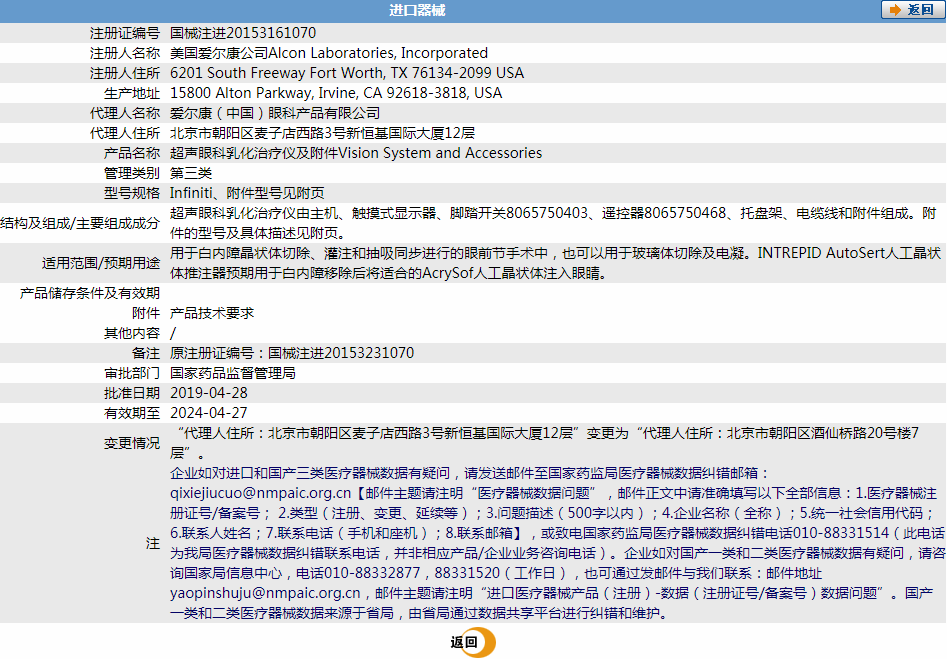Select product name Vision System and Accessories

[x=440, y=153]
